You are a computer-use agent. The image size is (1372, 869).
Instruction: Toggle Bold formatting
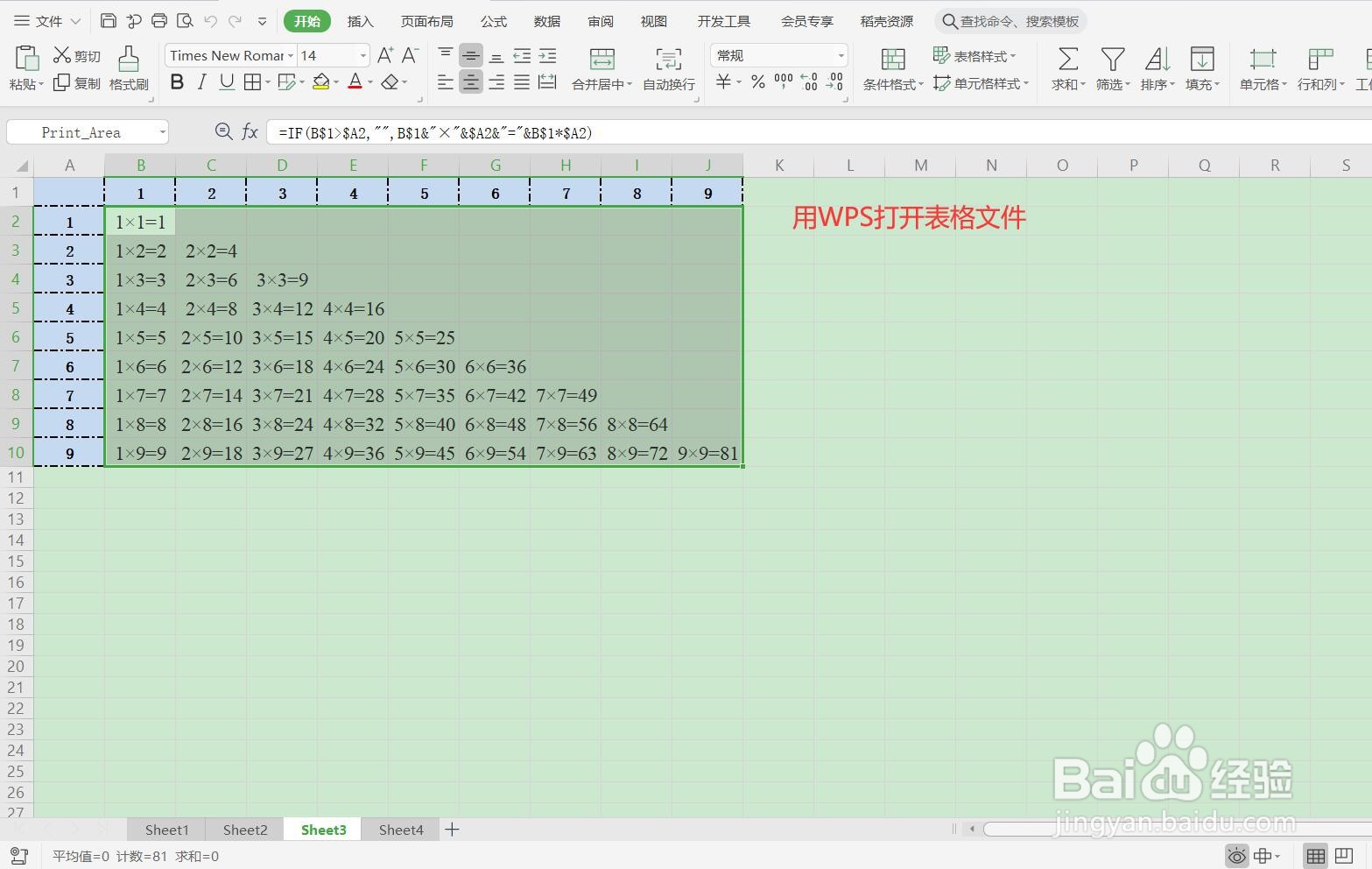click(x=177, y=82)
